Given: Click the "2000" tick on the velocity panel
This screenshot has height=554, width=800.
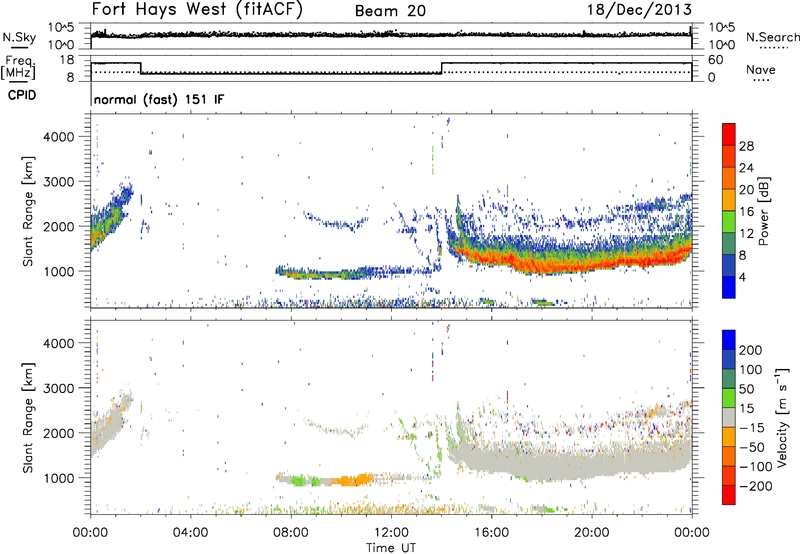Looking at the screenshot, I should 59,433.
